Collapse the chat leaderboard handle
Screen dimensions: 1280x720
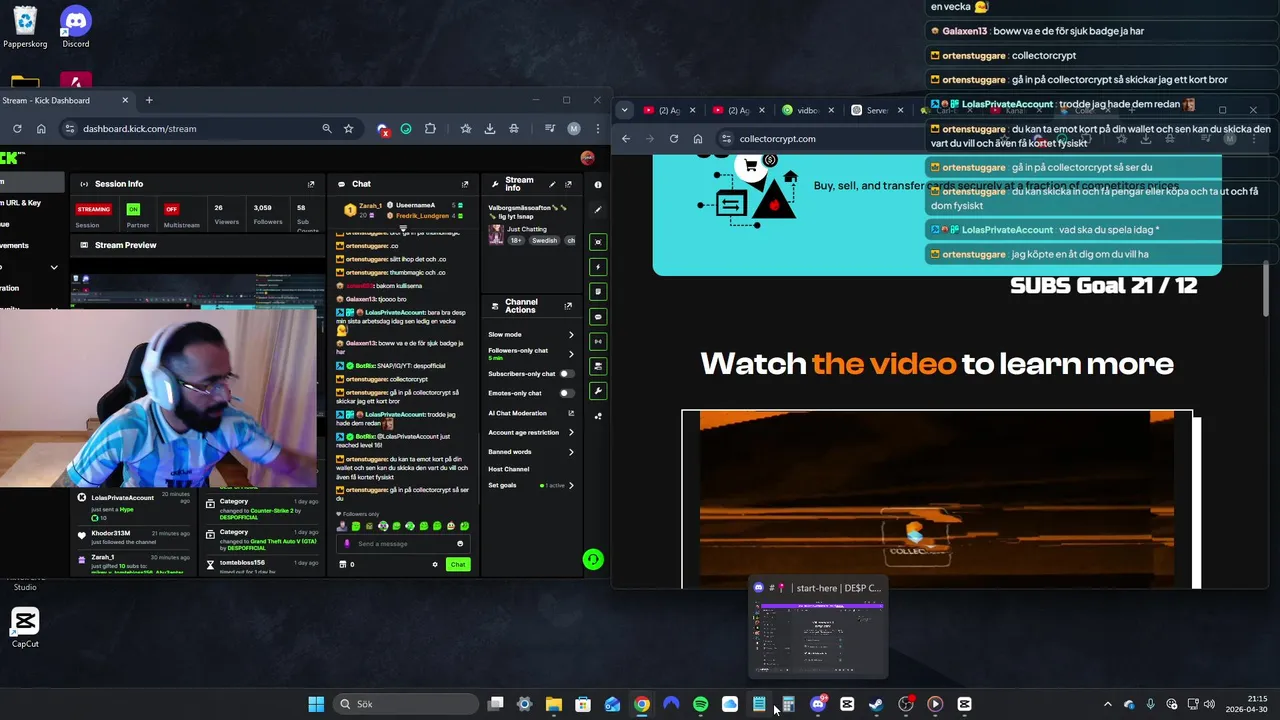(403, 228)
